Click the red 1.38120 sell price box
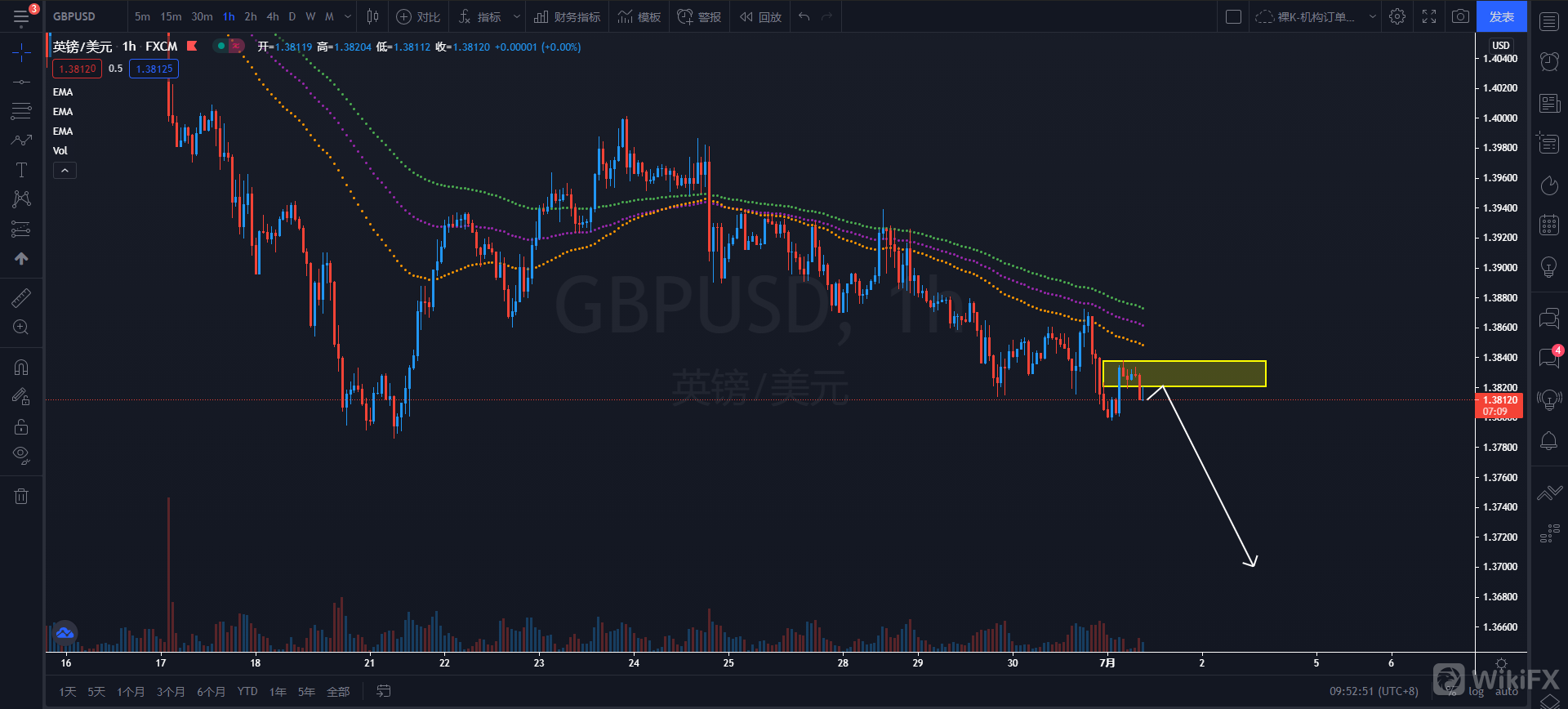Image resolution: width=1568 pixels, height=709 pixels. [78, 69]
